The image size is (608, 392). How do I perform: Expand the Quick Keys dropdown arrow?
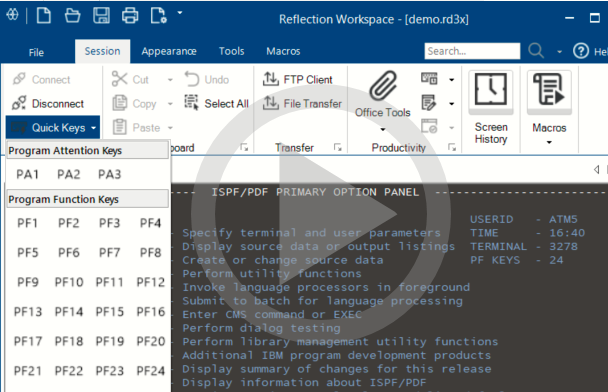coord(93,128)
